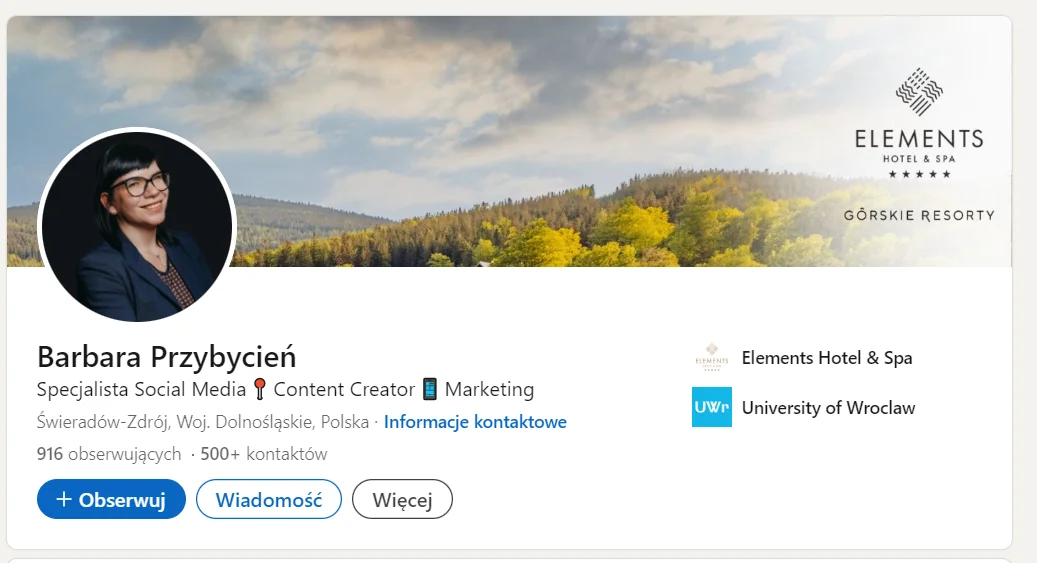Click the diamond Elements emblem in the banner
Screen dimensions: 1037x563
pos(919,91)
